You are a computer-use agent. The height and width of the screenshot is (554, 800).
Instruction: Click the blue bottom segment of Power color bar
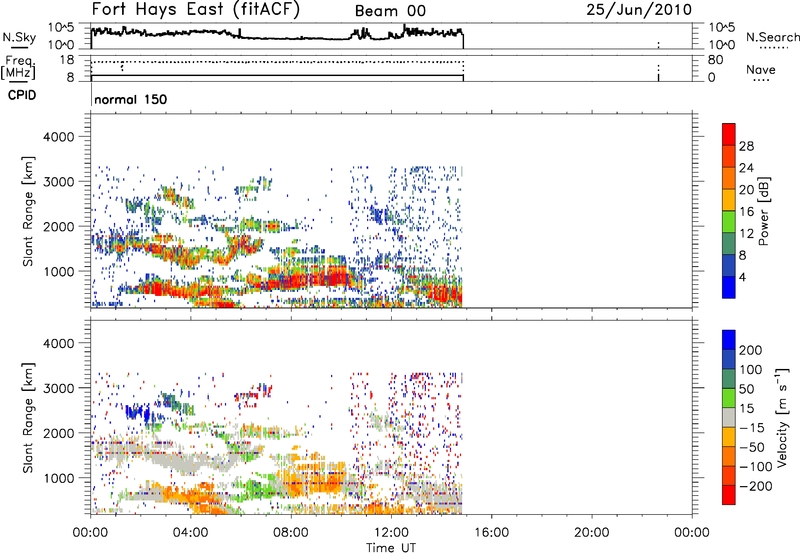tap(729, 287)
